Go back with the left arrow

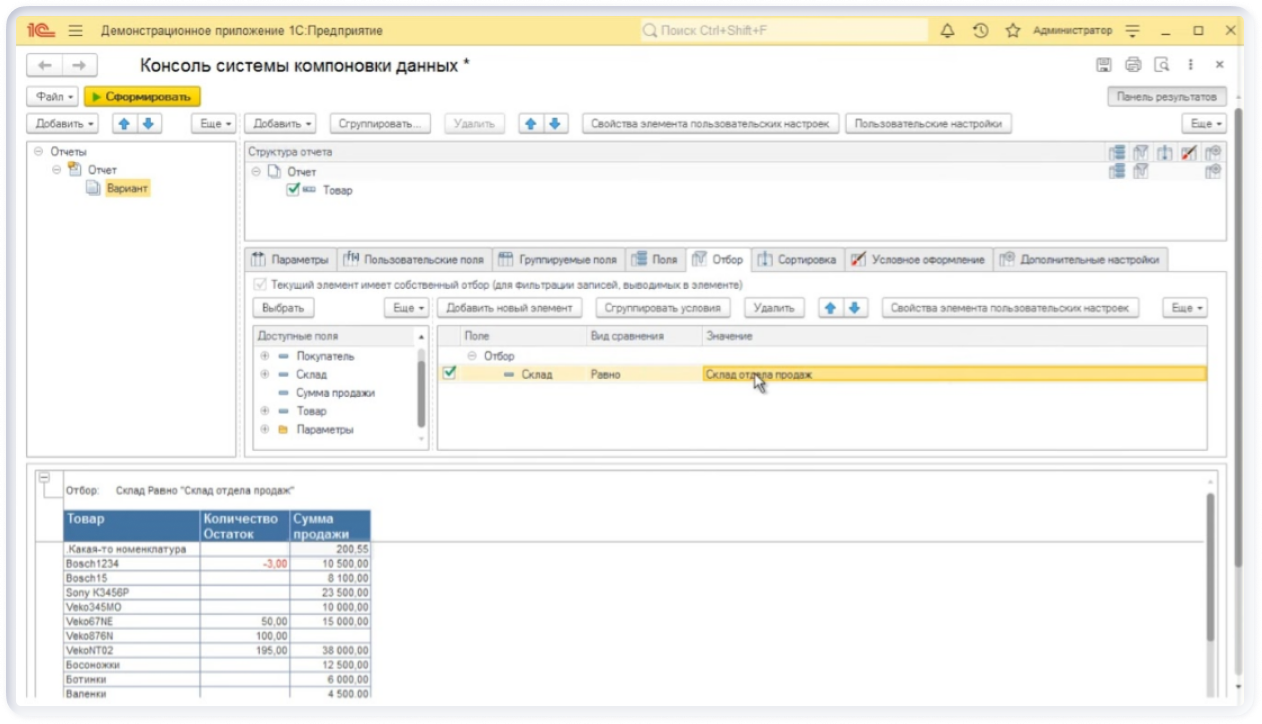[44, 65]
